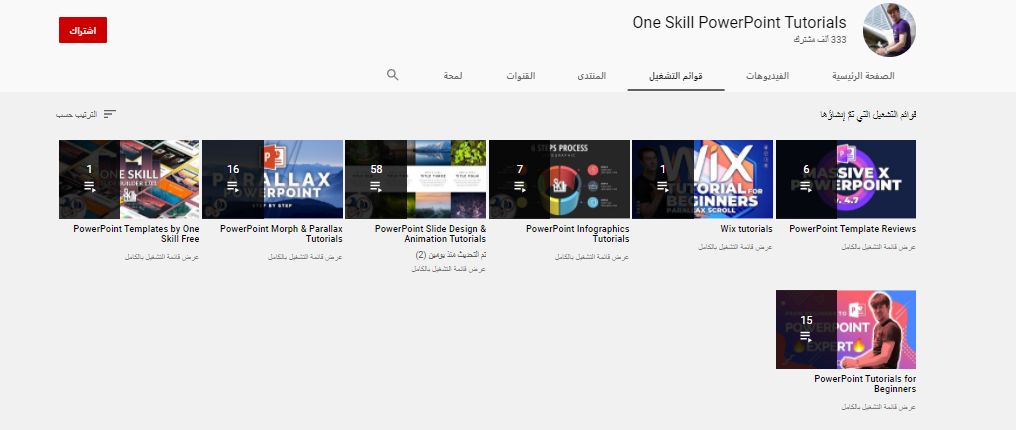Click playlist icon on One Skill Free overlay
The image size is (1016, 430).
(x=89, y=187)
